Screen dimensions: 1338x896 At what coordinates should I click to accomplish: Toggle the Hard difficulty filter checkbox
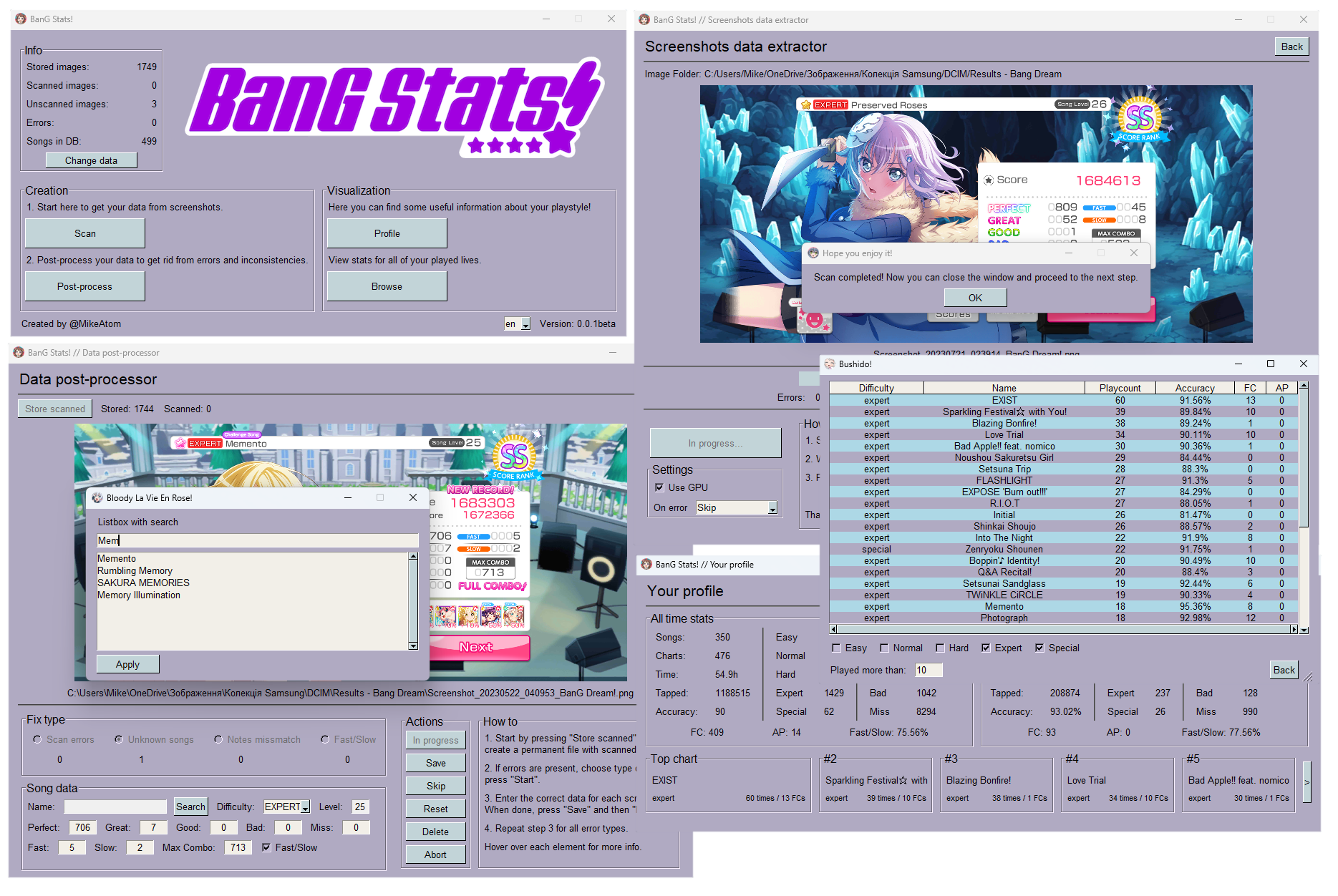point(940,648)
